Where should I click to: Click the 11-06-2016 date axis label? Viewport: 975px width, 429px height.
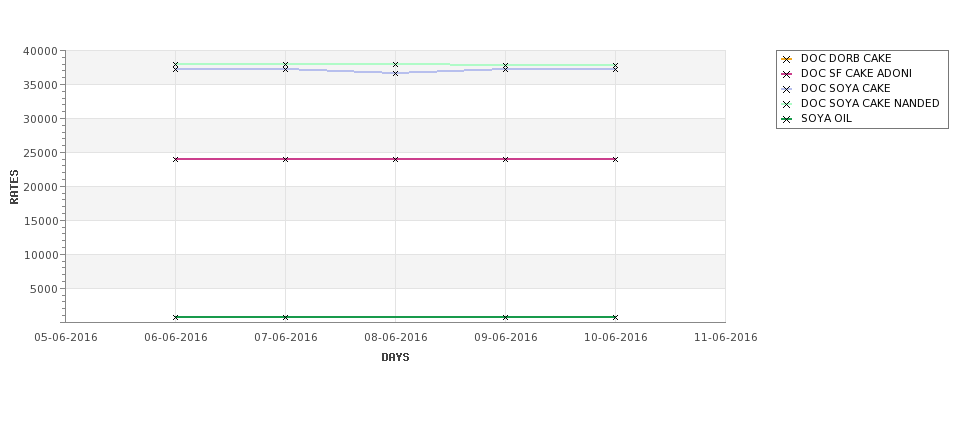click(x=726, y=338)
